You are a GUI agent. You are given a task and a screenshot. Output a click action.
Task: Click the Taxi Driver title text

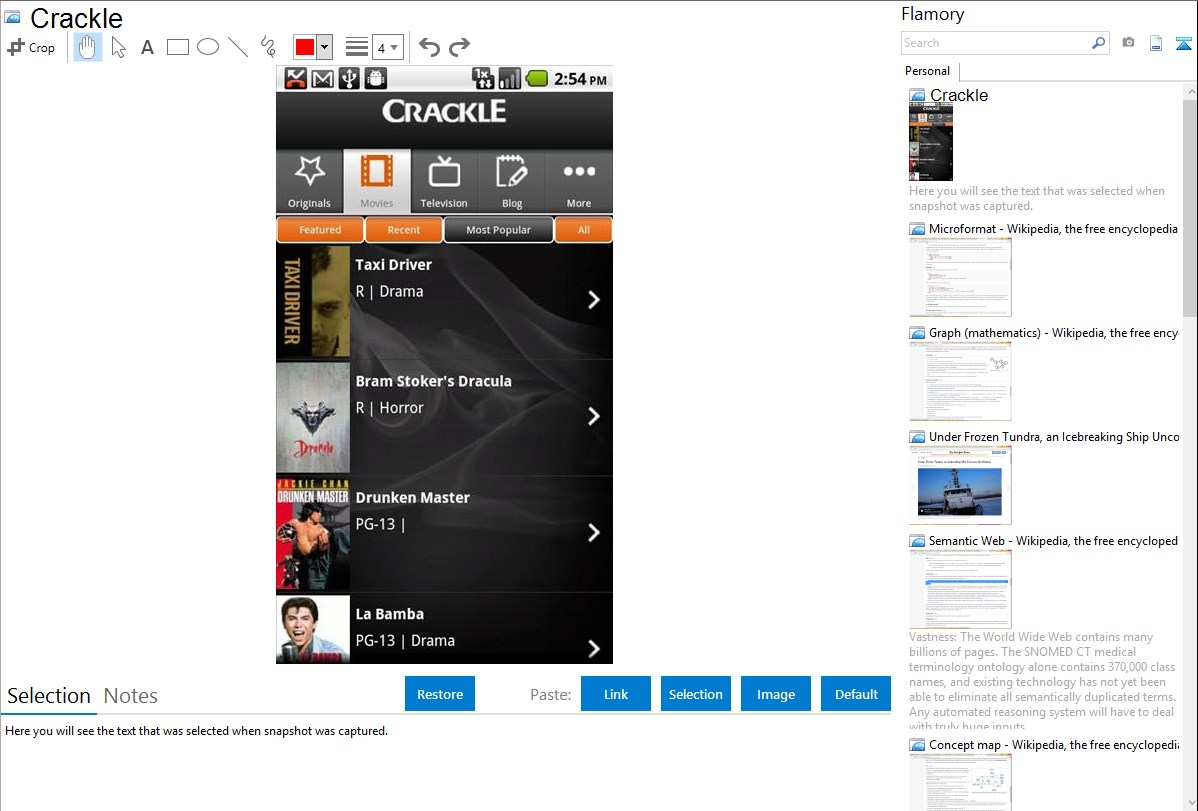[x=393, y=265]
